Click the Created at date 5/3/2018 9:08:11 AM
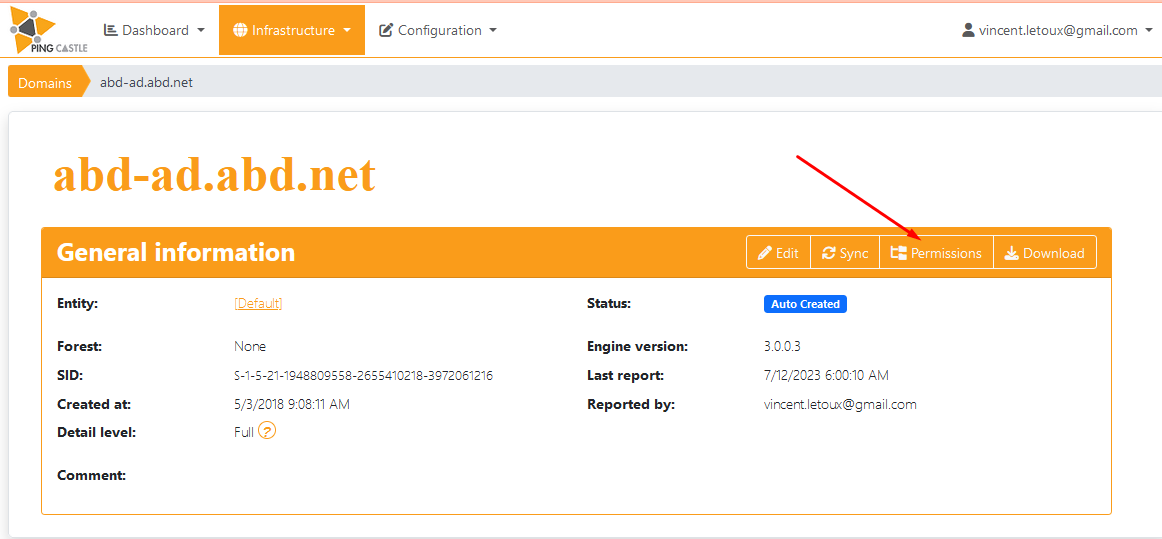Image resolution: width=1162 pixels, height=539 pixels. click(292, 405)
